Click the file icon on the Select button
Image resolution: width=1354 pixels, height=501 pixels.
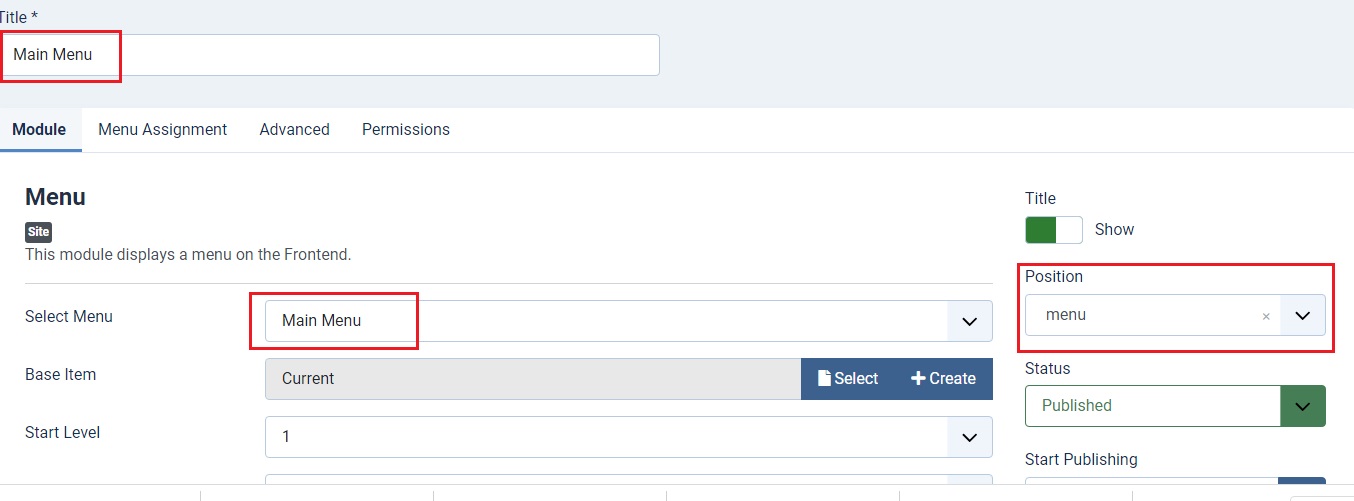(824, 379)
